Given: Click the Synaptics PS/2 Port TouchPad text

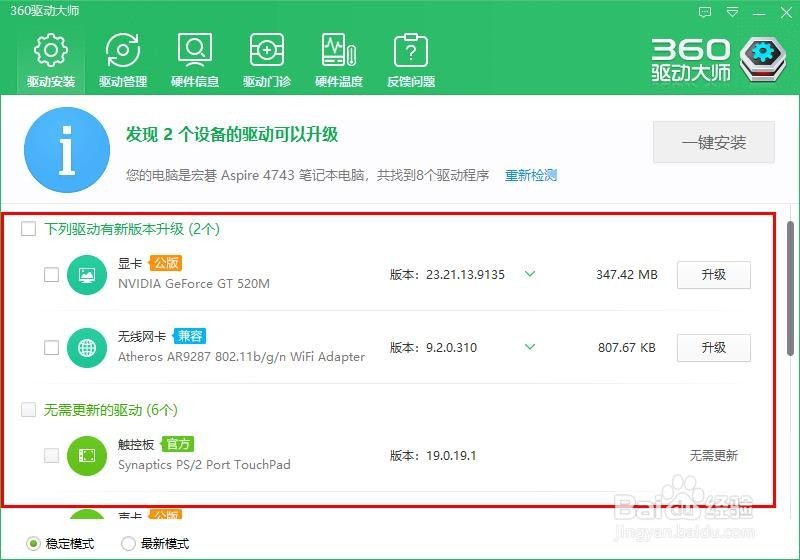Looking at the screenshot, I should click(x=204, y=465).
